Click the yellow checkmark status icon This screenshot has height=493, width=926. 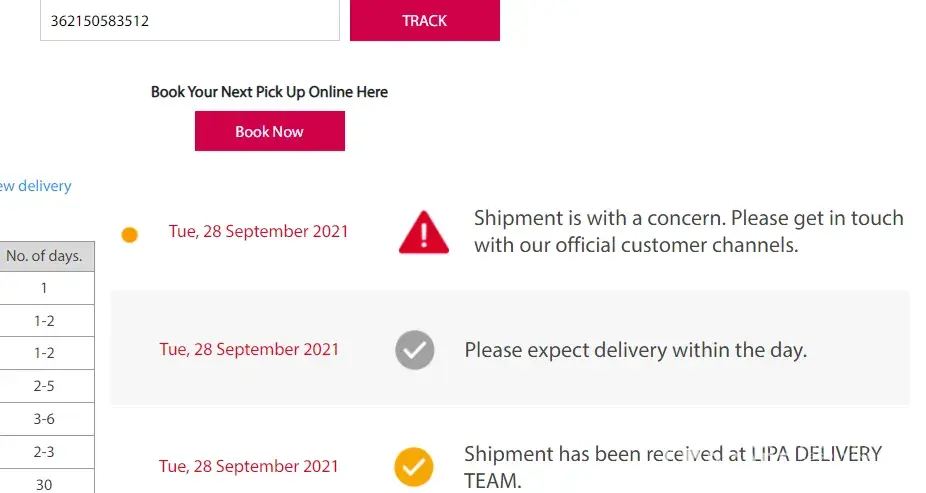(x=413, y=466)
